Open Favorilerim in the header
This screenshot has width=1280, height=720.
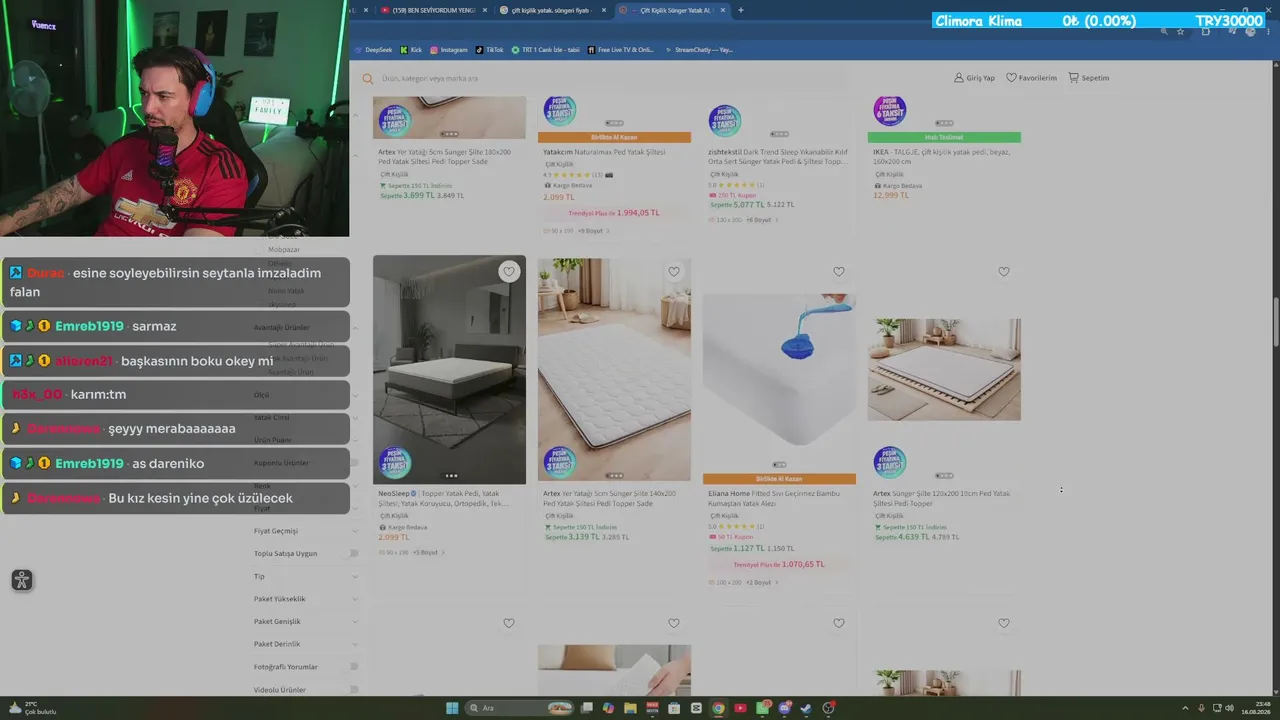1031,78
